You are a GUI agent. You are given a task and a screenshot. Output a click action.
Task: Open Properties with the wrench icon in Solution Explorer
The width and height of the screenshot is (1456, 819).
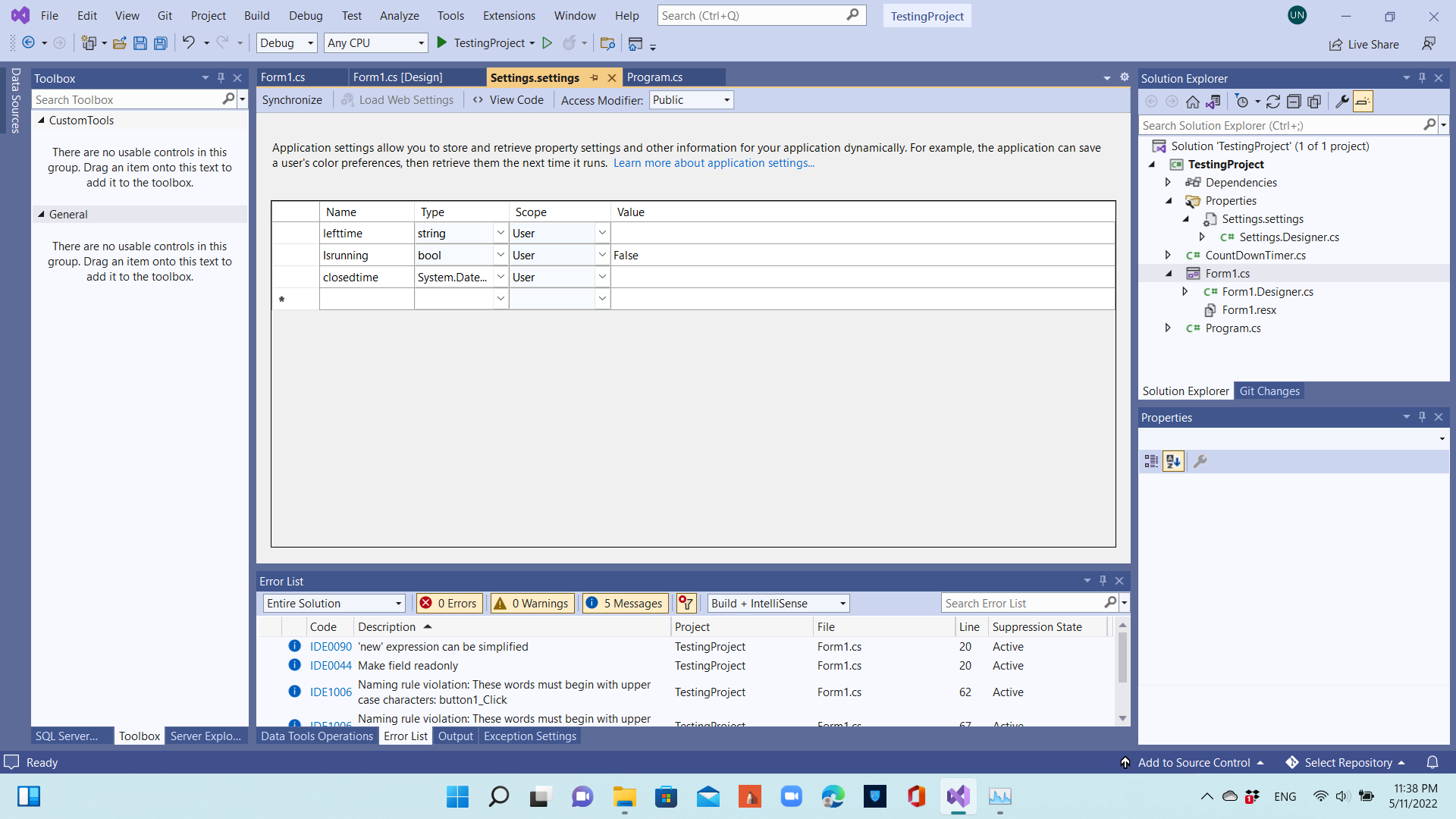pos(1342,102)
